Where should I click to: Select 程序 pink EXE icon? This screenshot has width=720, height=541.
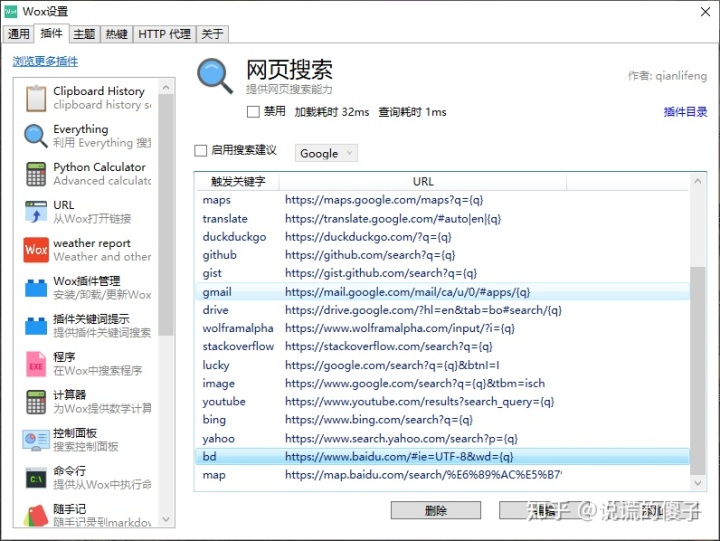click(x=36, y=364)
